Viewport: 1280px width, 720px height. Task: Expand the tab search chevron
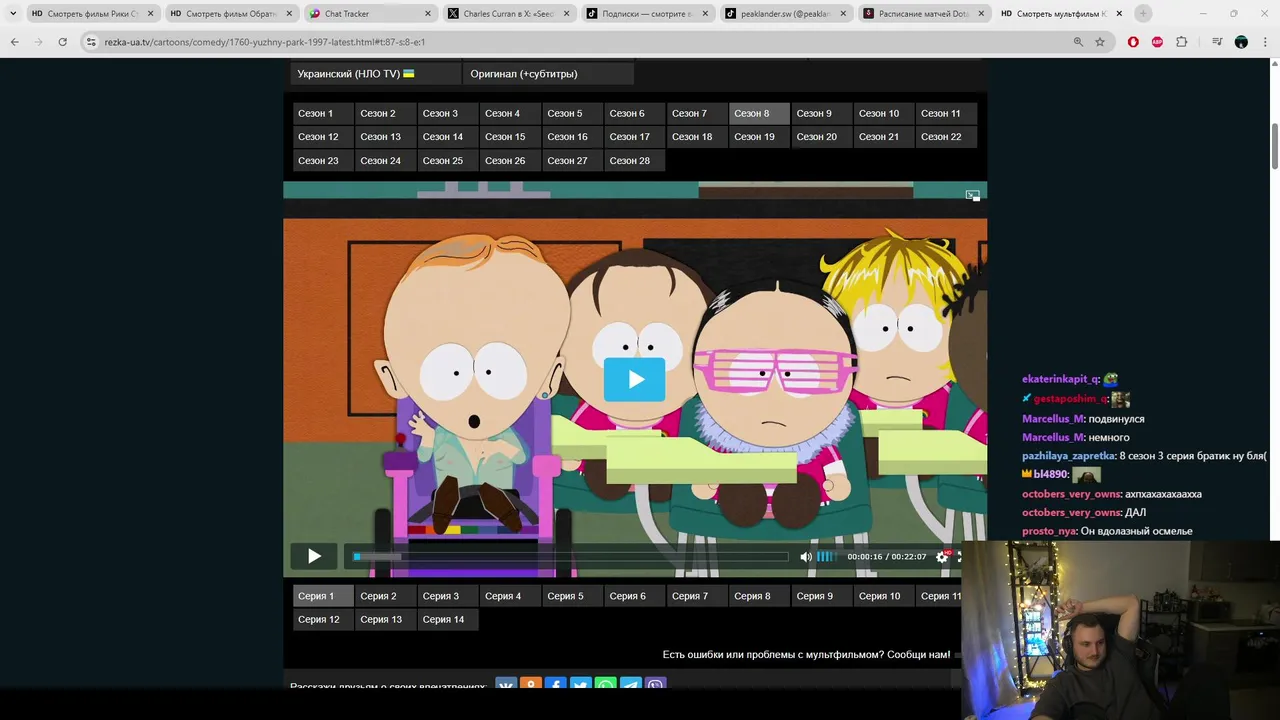click(x=13, y=13)
